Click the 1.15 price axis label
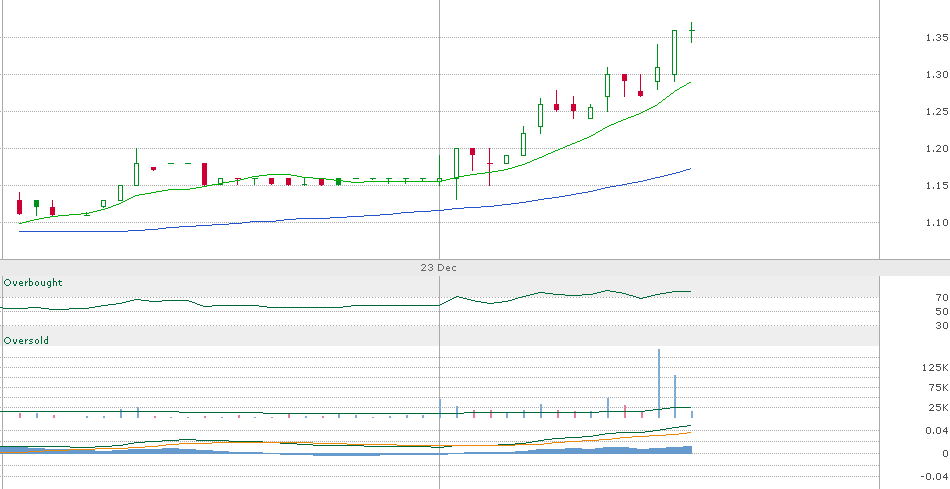 click(x=937, y=185)
